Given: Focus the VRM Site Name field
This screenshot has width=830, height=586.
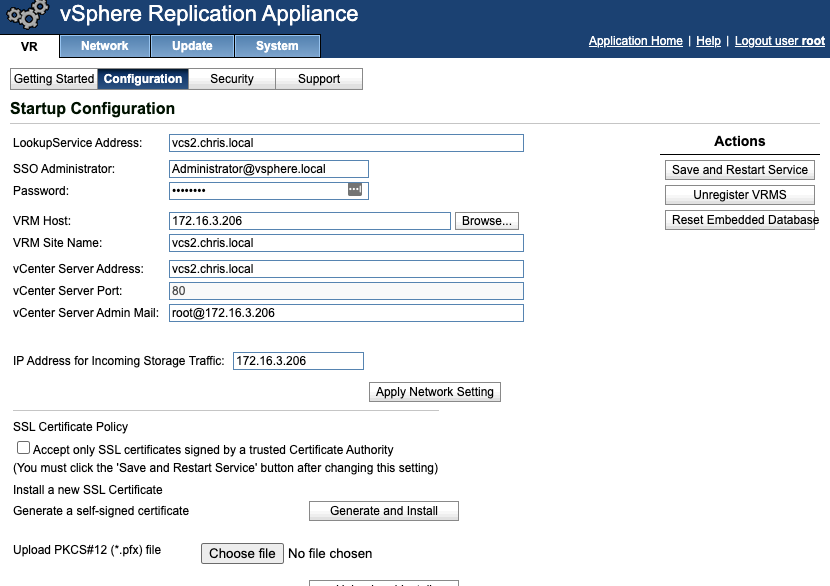Looking at the screenshot, I should pyautogui.click(x=346, y=243).
